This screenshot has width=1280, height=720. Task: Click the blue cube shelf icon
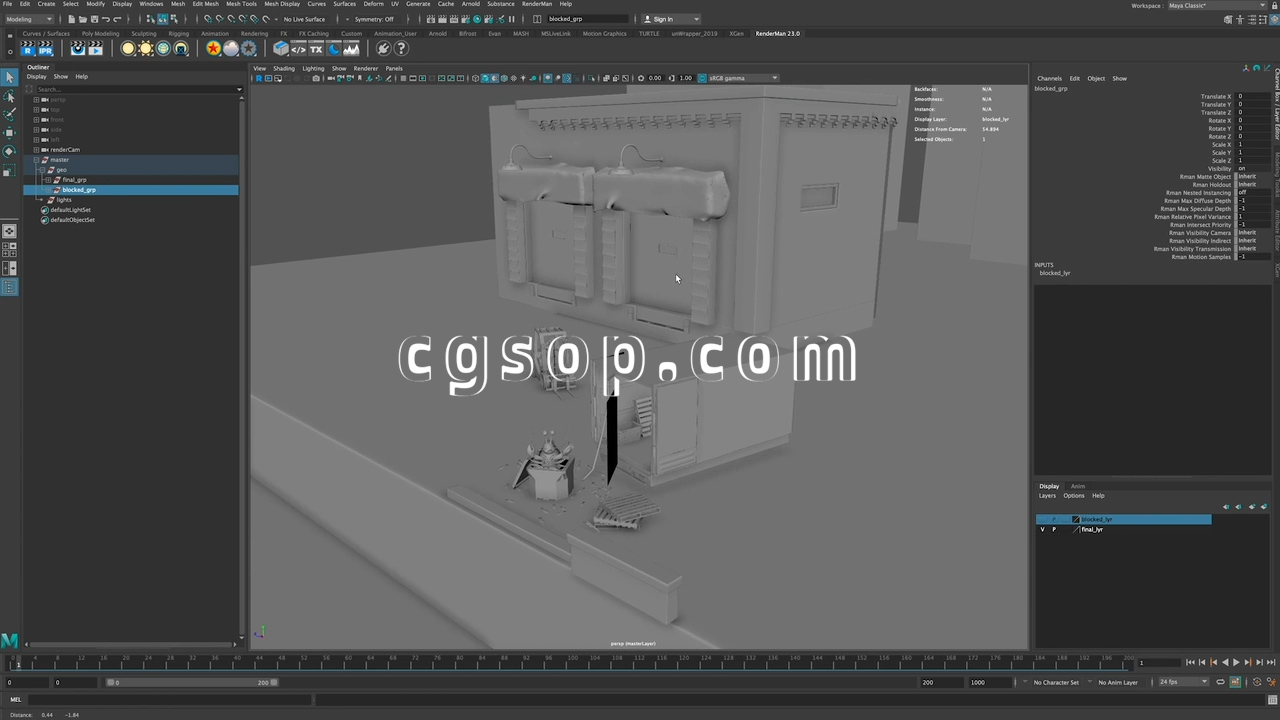[x=281, y=48]
